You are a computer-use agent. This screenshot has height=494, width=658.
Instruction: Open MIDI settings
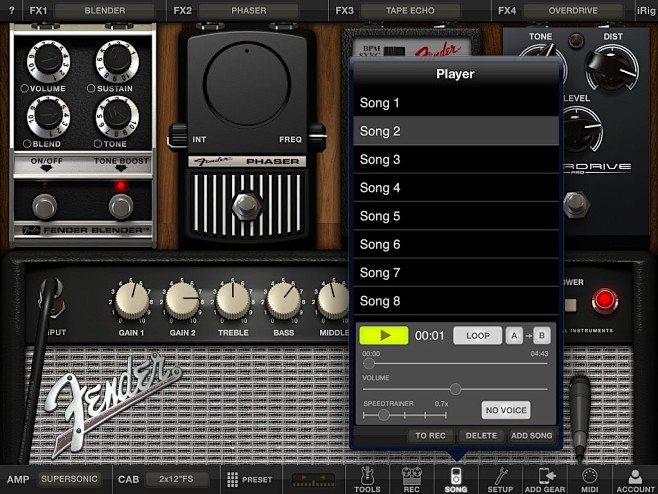tap(589, 478)
